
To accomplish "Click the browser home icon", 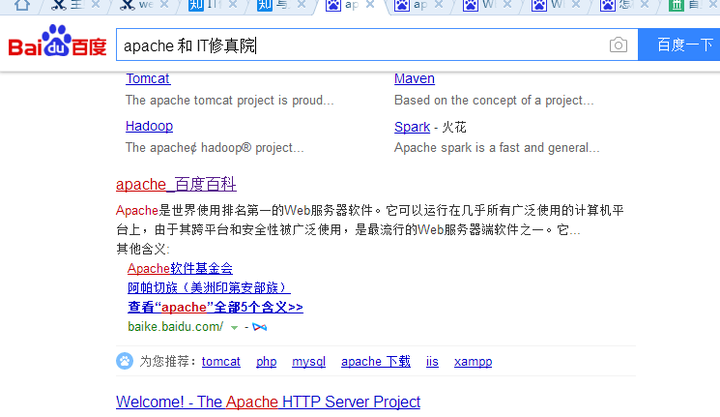I will click(x=22, y=5).
